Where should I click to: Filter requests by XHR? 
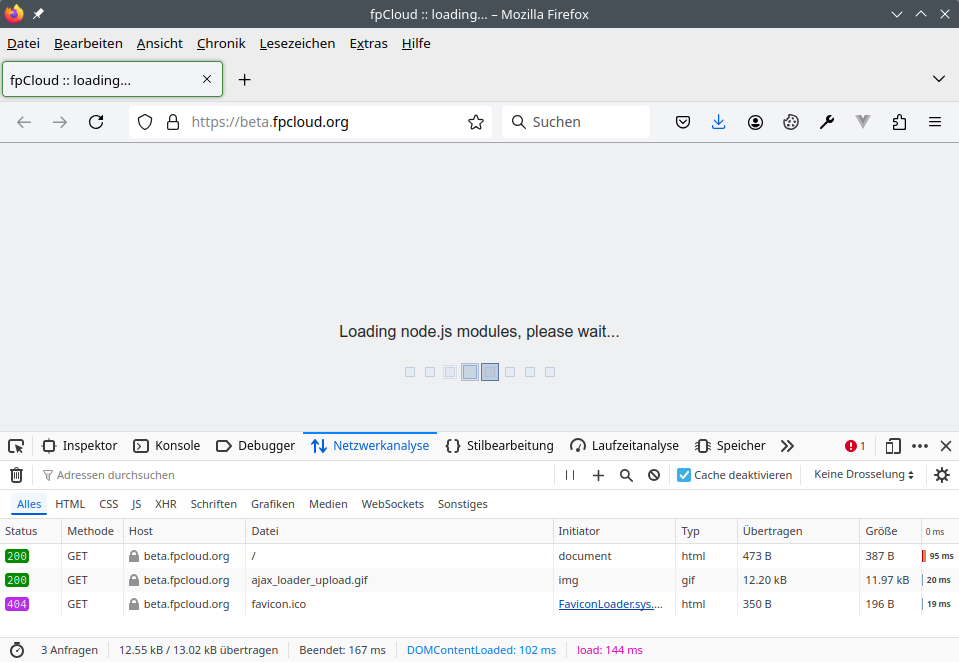click(x=166, y=504)
